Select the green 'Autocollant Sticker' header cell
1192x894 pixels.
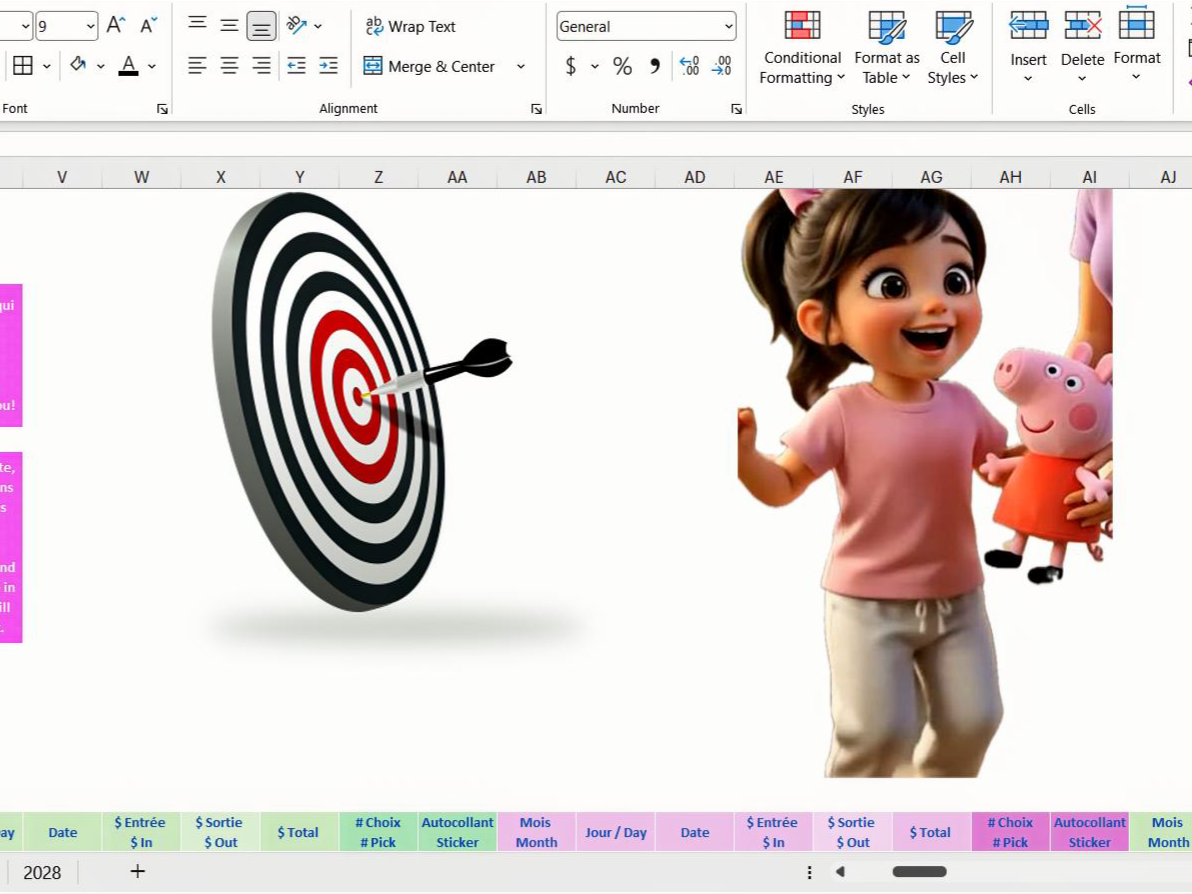458,832
